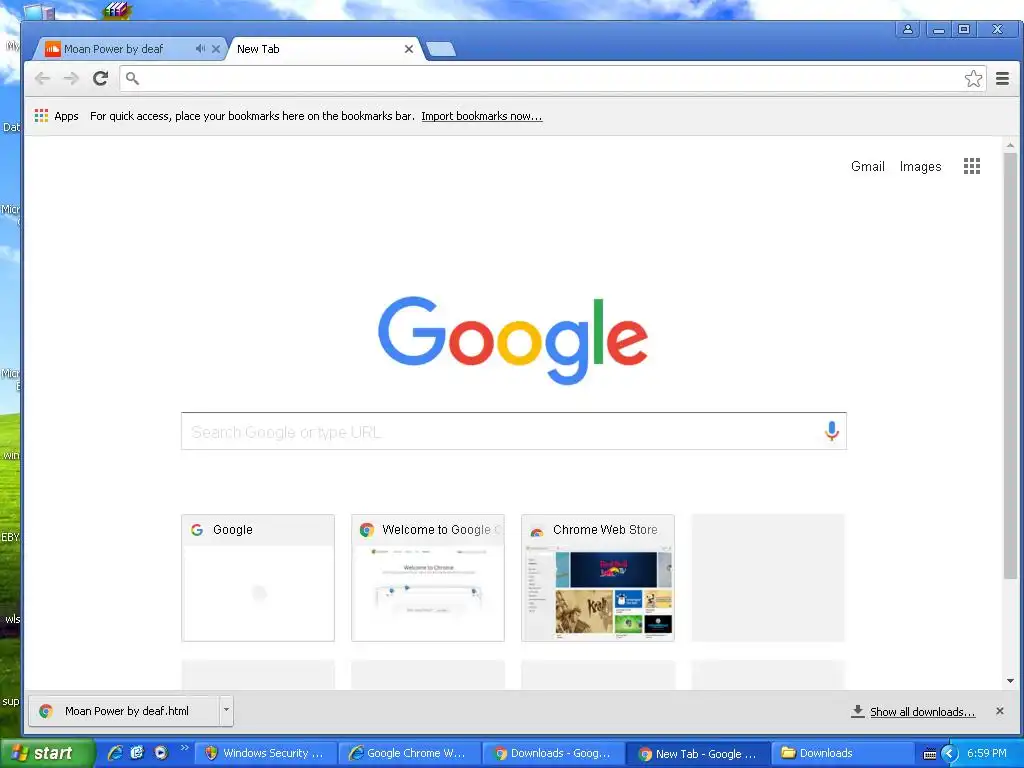Expand the quick launch overflow chevron

[x=184, y=748]
